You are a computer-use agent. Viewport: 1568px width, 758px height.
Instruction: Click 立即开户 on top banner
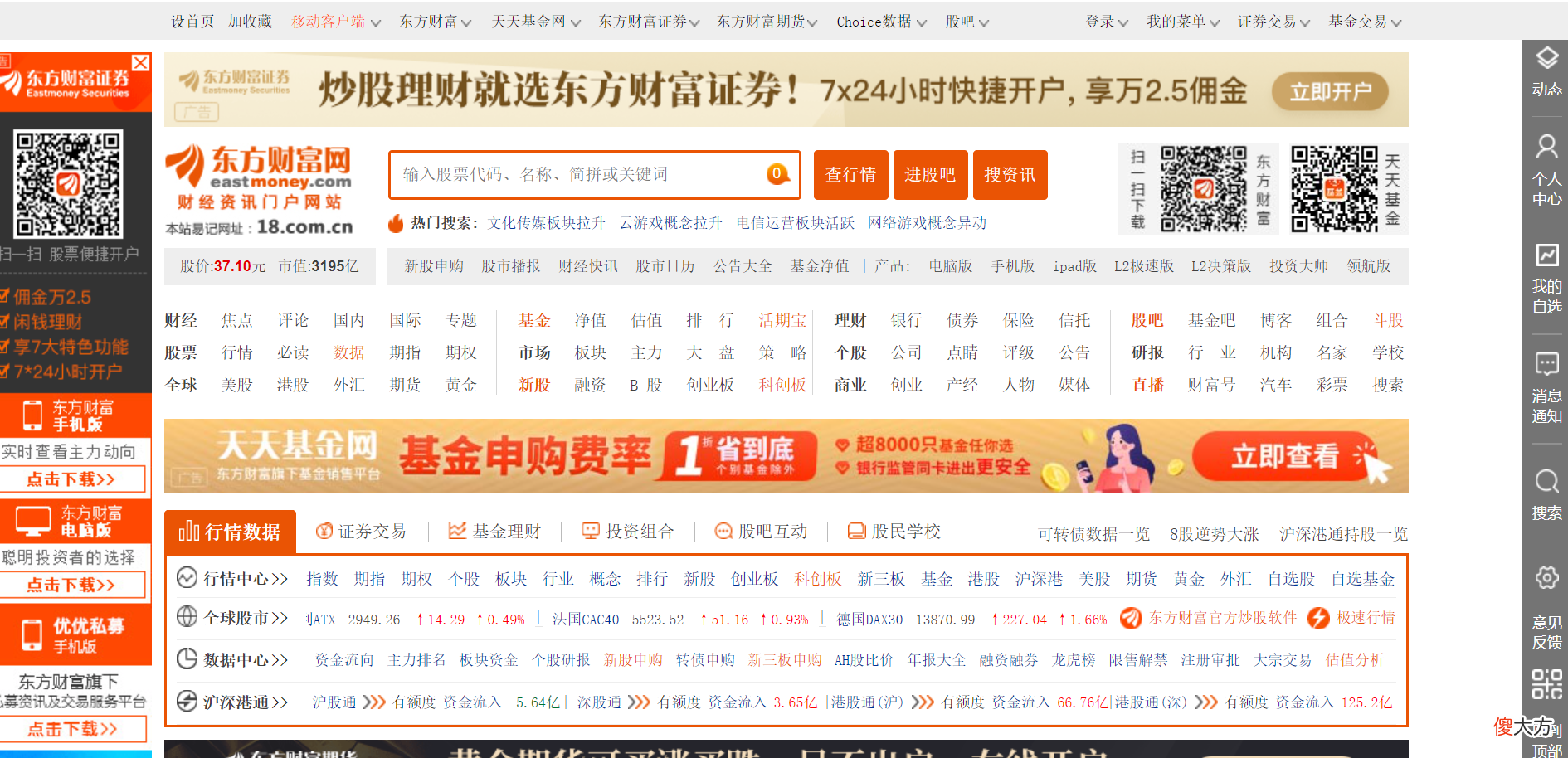[1330, 91]
